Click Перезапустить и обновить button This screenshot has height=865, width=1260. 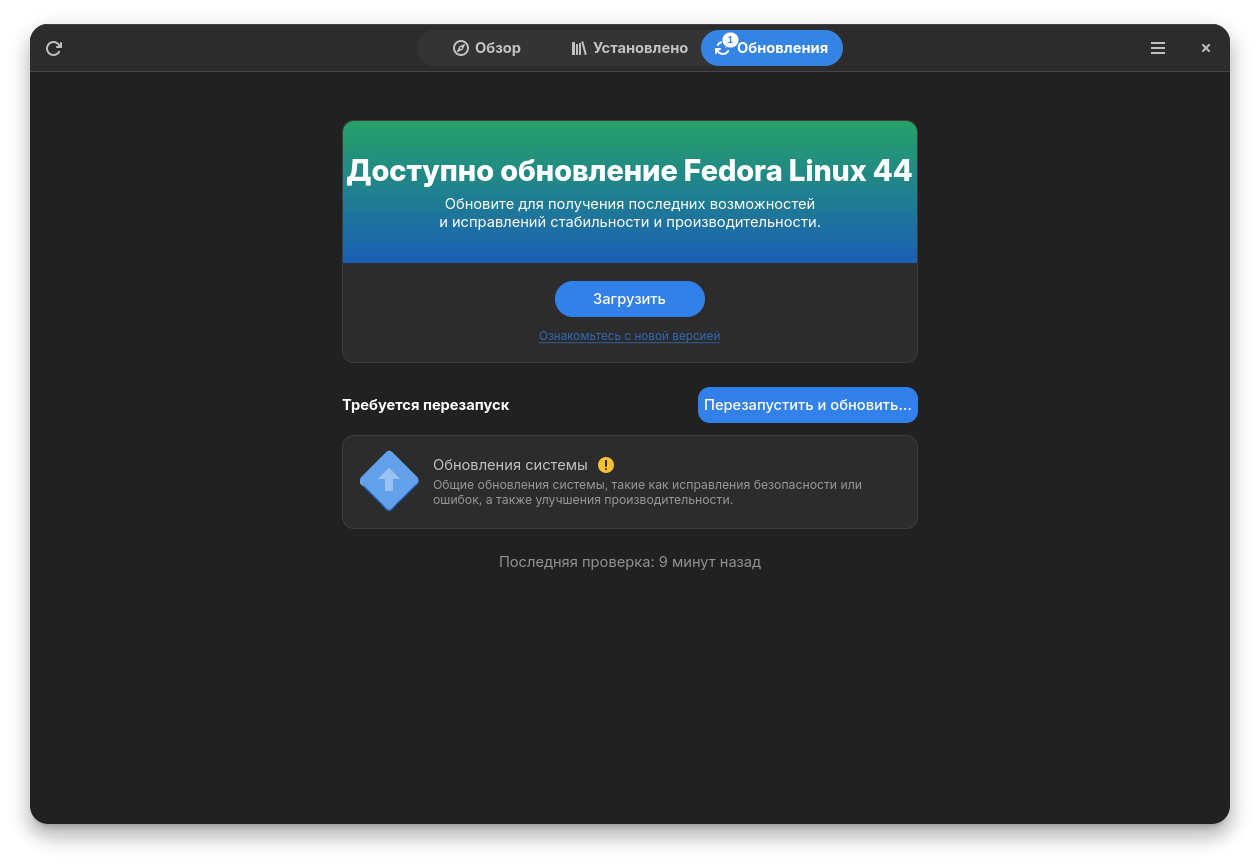pos(808,405)
